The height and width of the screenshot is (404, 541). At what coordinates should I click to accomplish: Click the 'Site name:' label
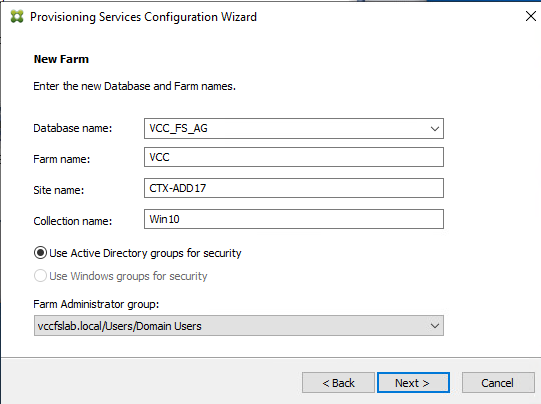point(59,190)
